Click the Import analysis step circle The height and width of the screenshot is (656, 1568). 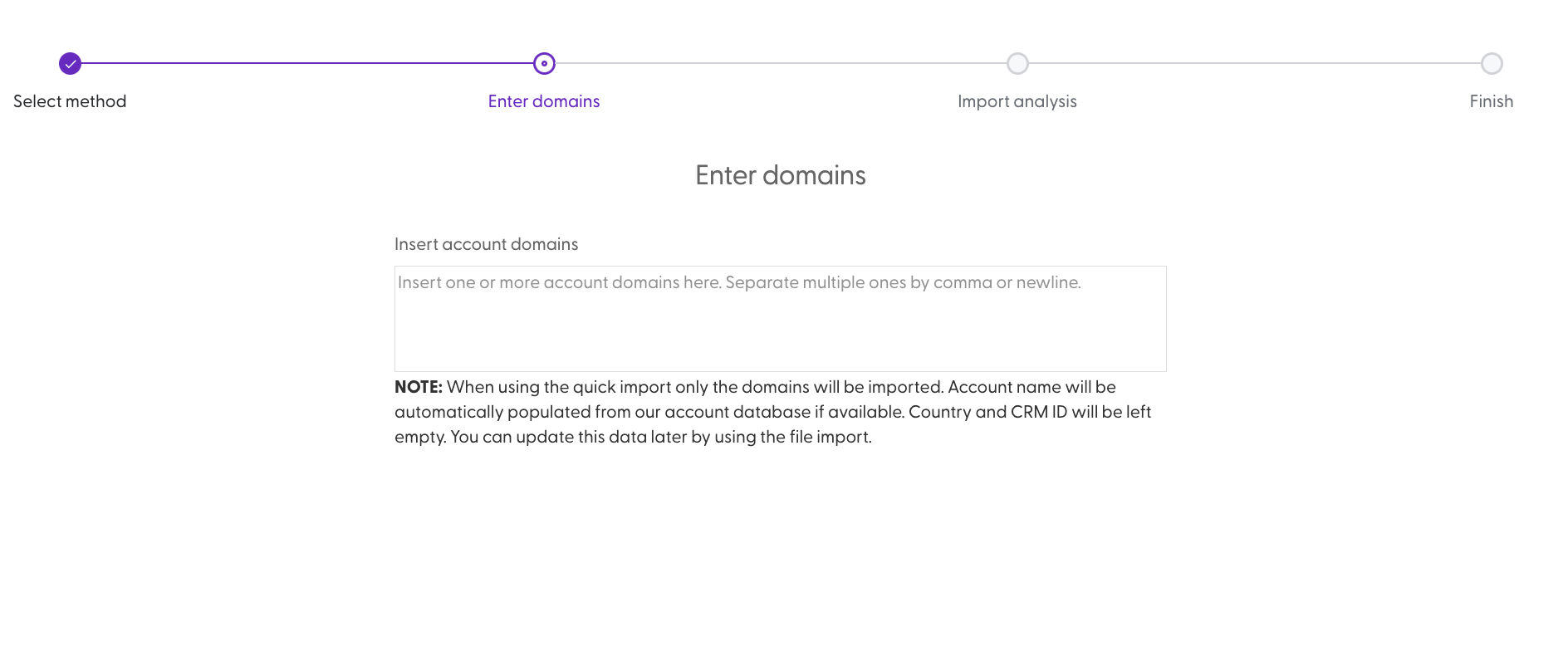(x=1017, y=63)
